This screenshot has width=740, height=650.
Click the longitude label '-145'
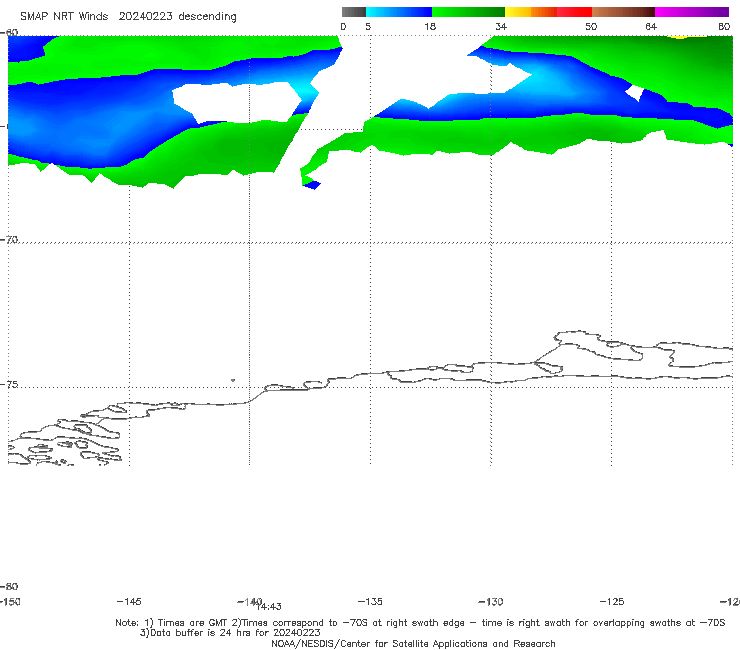[x=129, y=601]
